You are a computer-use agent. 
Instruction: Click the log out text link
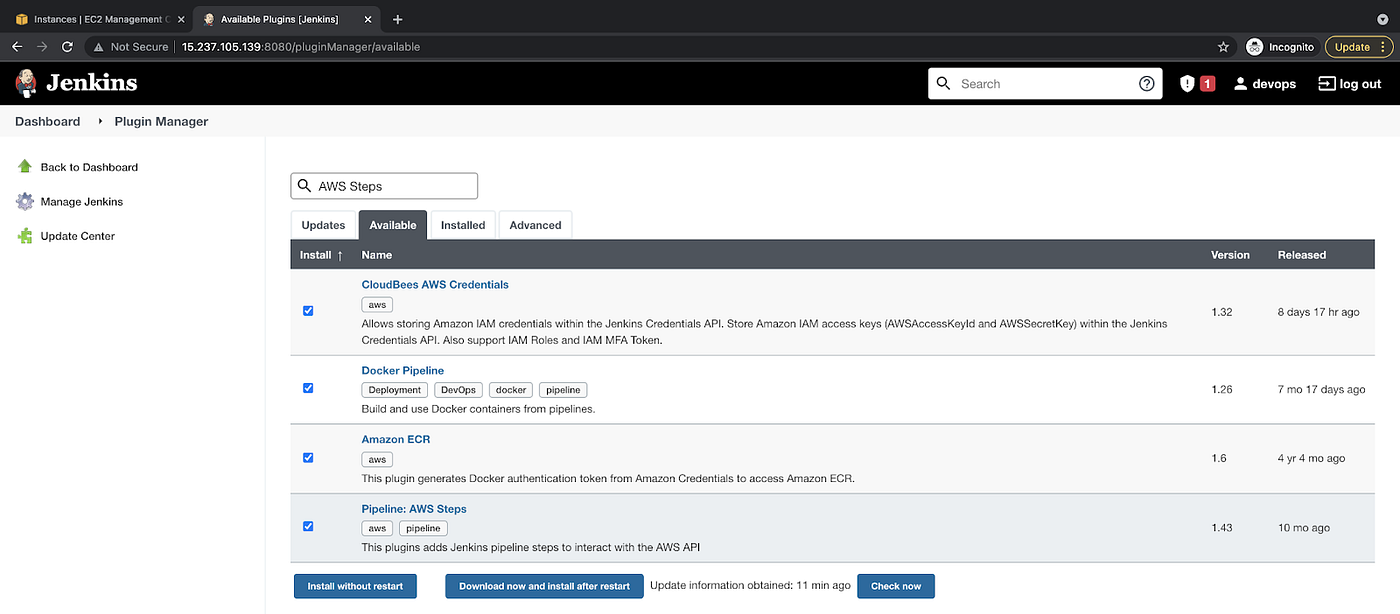(1360, 84)
